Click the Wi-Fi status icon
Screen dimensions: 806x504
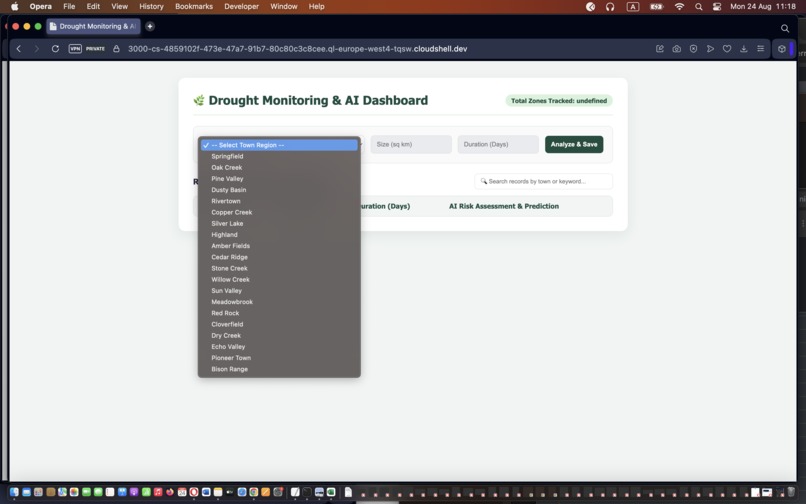[x=679, y=7]
